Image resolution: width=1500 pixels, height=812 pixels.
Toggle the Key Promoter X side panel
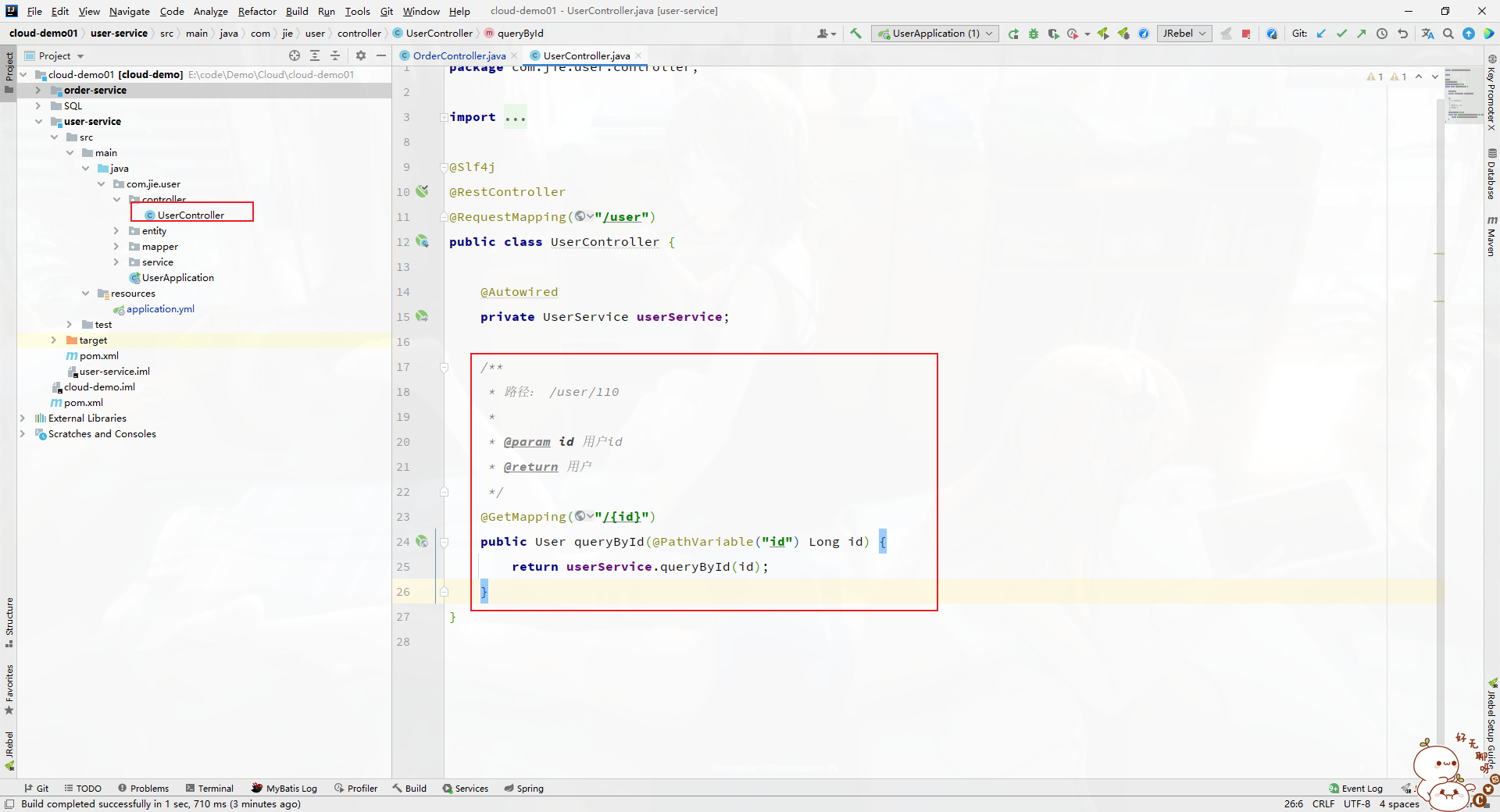click(x=1491, y=92)
